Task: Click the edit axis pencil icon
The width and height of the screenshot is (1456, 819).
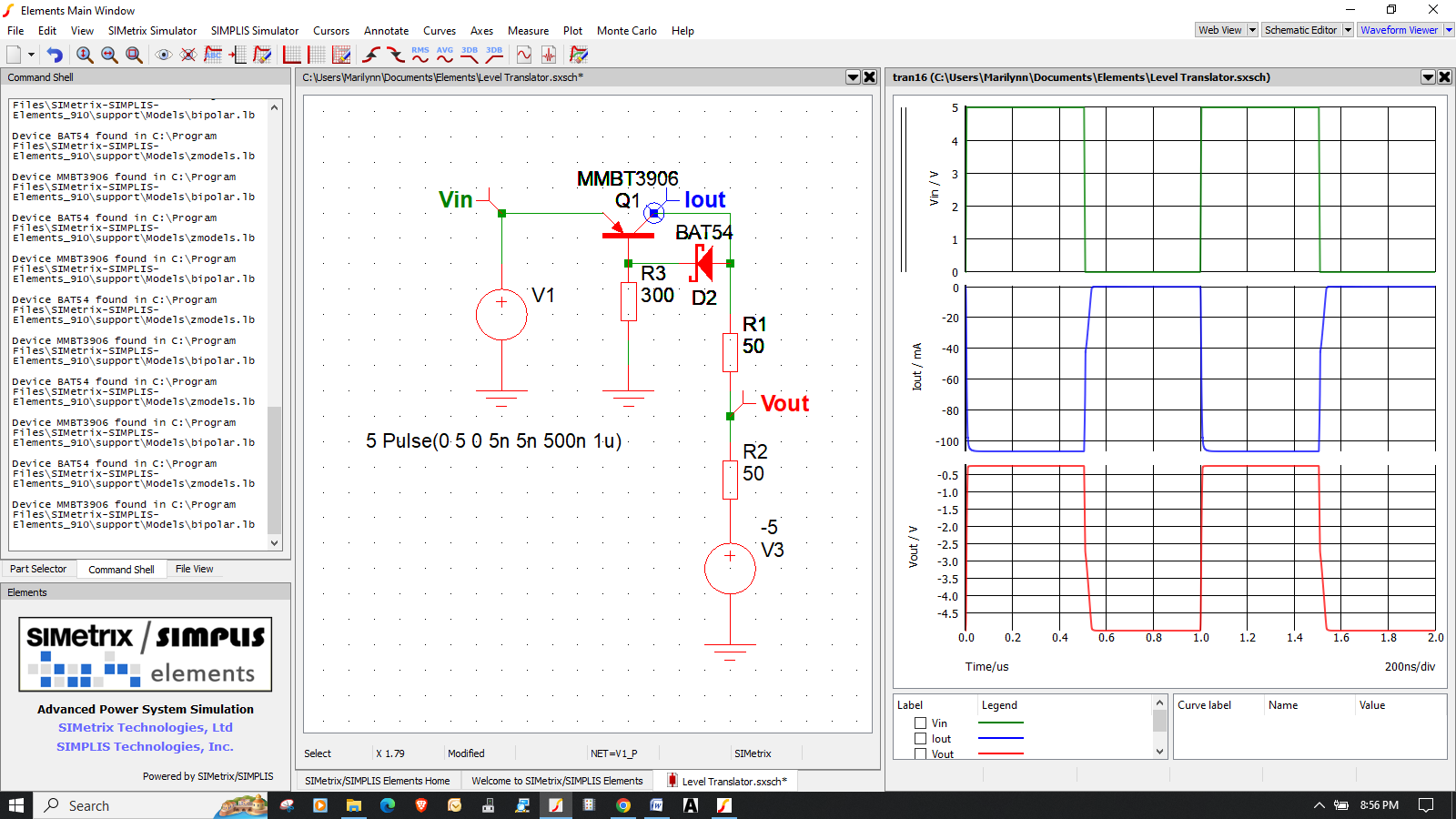Action: (341, 55)
